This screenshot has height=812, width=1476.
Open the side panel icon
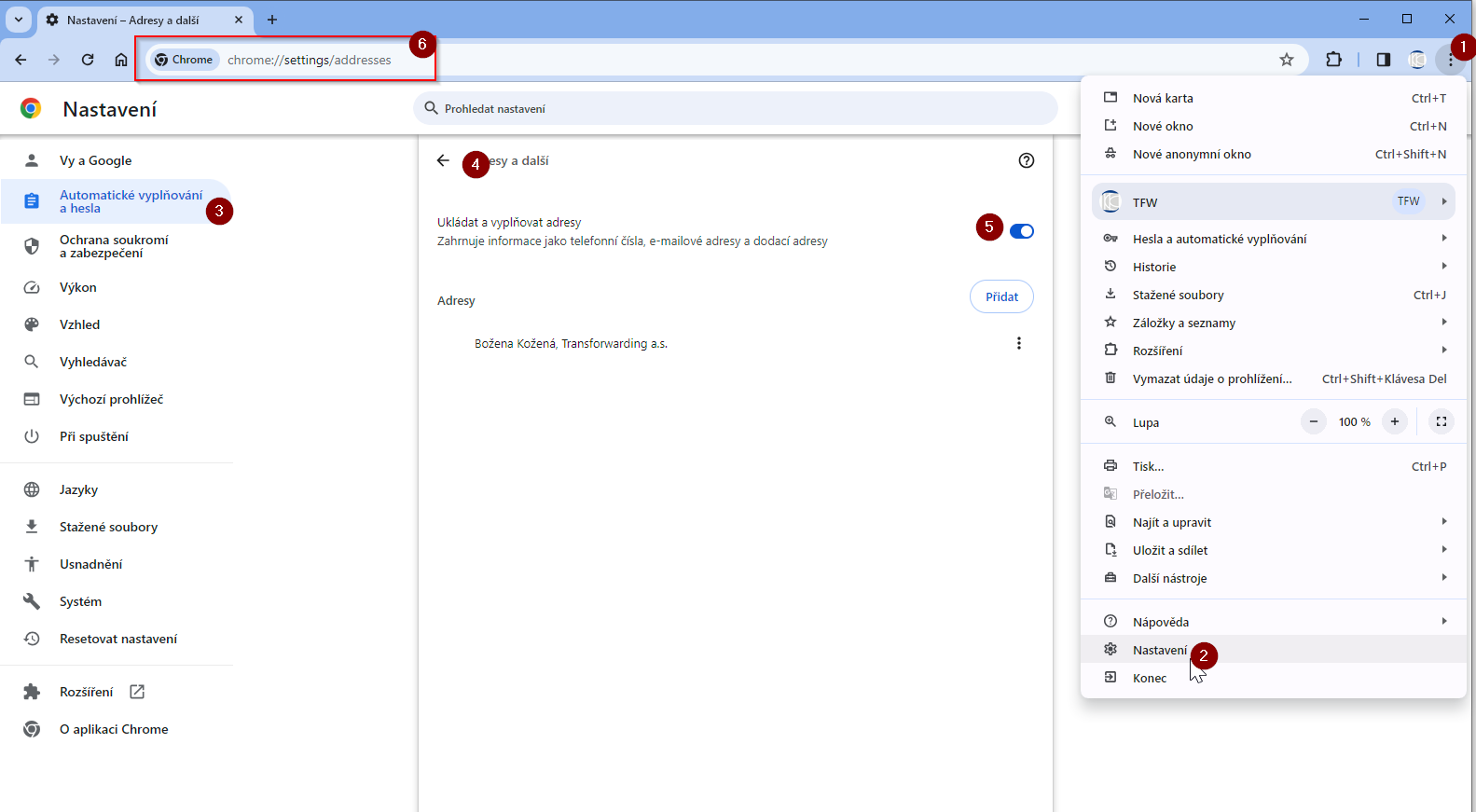click(1383, 60)
